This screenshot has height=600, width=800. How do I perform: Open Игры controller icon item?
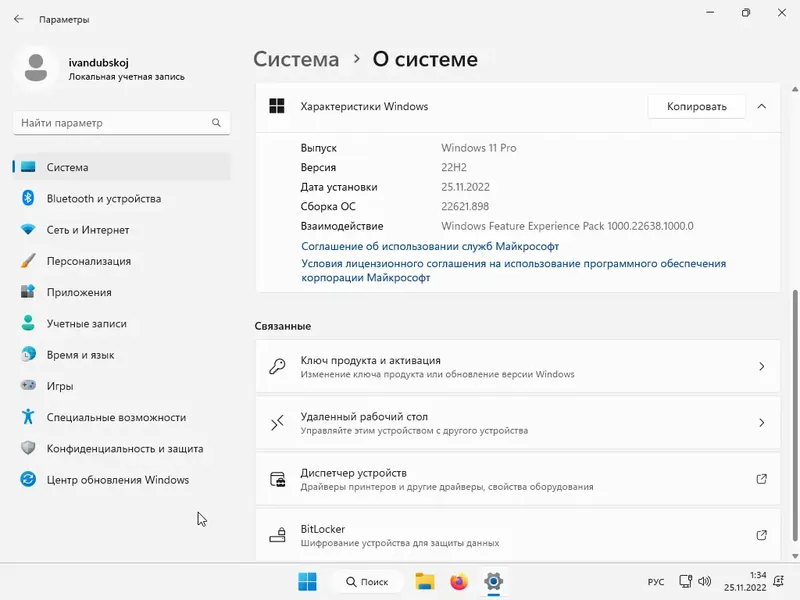coord(60,386)
